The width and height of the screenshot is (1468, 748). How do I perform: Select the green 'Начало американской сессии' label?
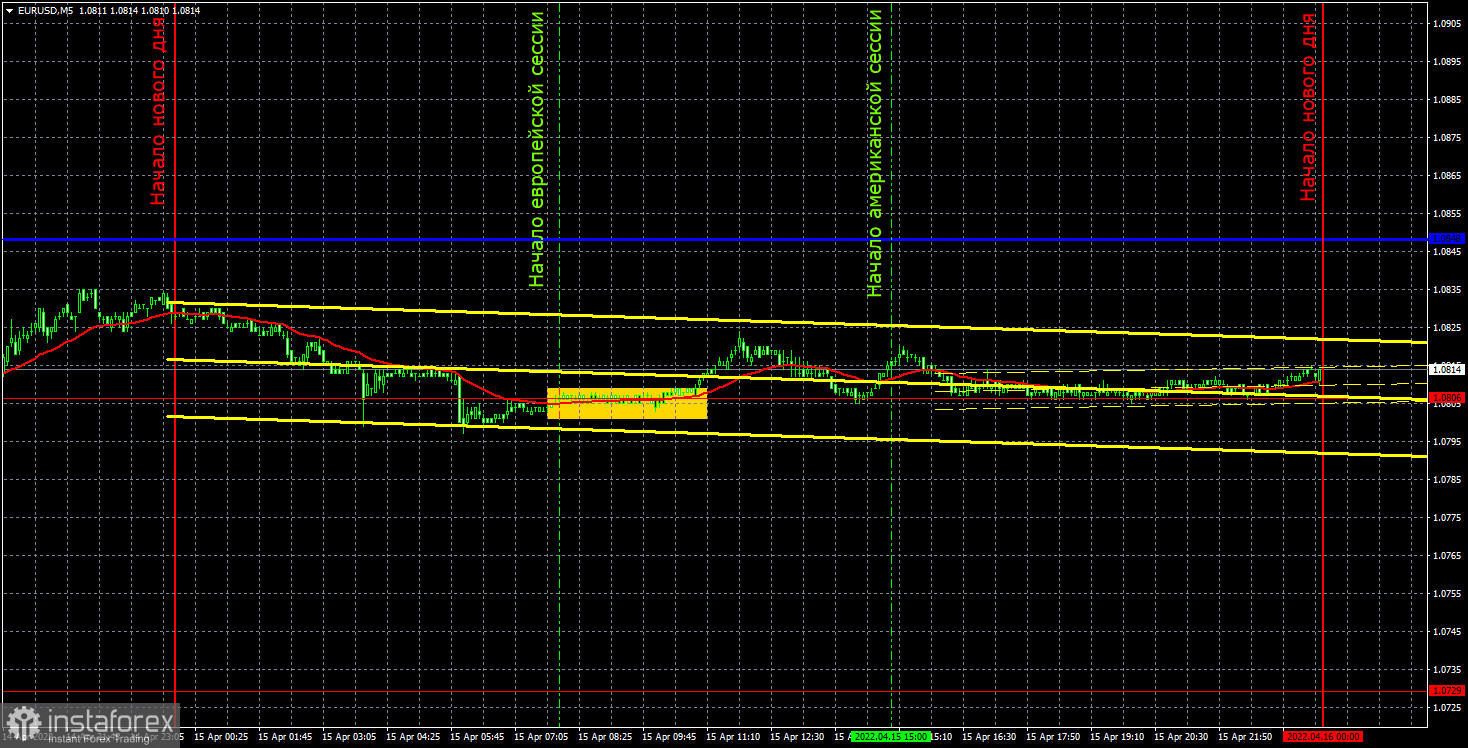click(x=875, y=153)
